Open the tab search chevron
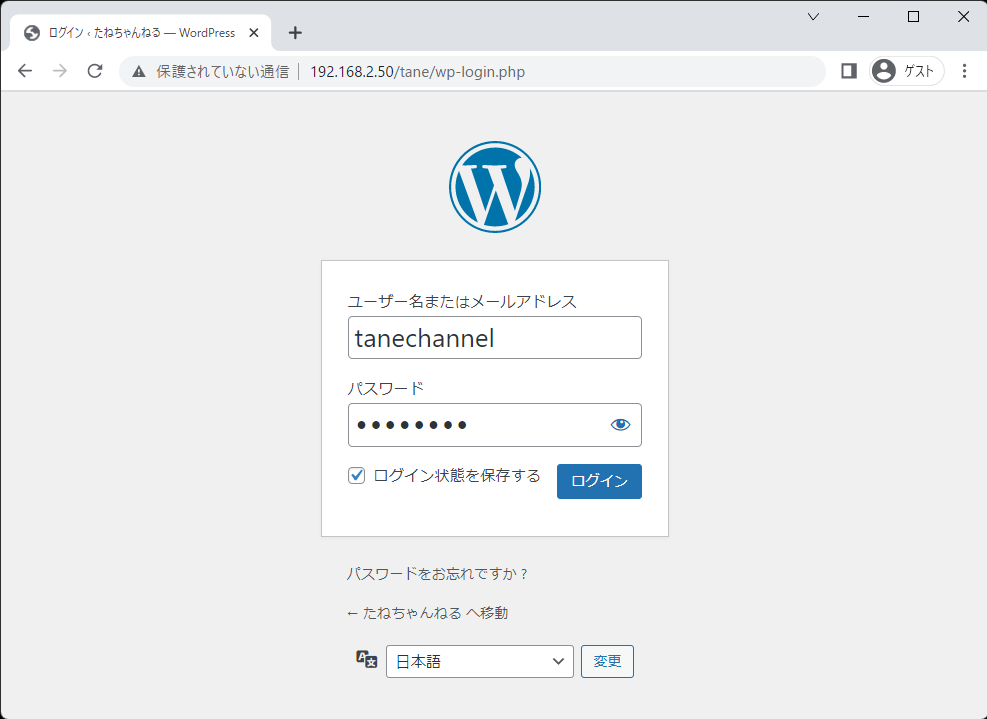 (x=813, y=17)
